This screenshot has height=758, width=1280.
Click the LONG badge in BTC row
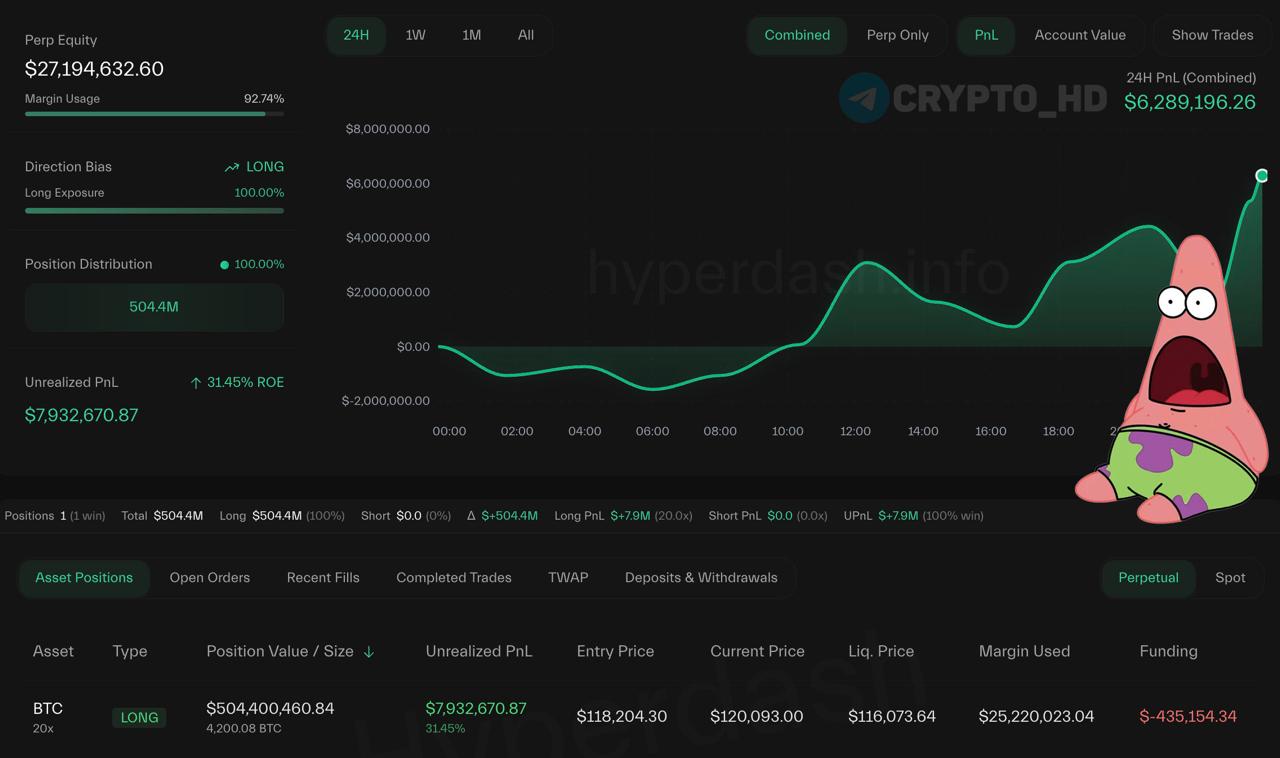(x=139, y=717)
